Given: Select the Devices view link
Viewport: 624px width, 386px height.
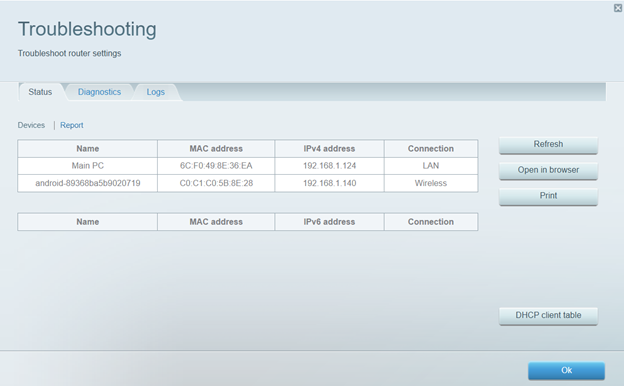Looking at the screenshot, I should tap(31, 125).
